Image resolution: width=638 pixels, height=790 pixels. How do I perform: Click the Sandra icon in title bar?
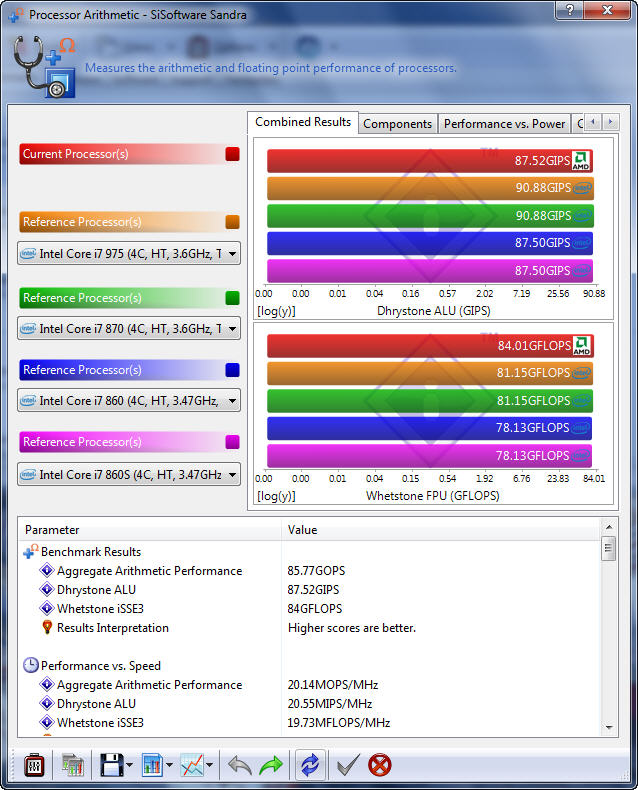(16, 14)
